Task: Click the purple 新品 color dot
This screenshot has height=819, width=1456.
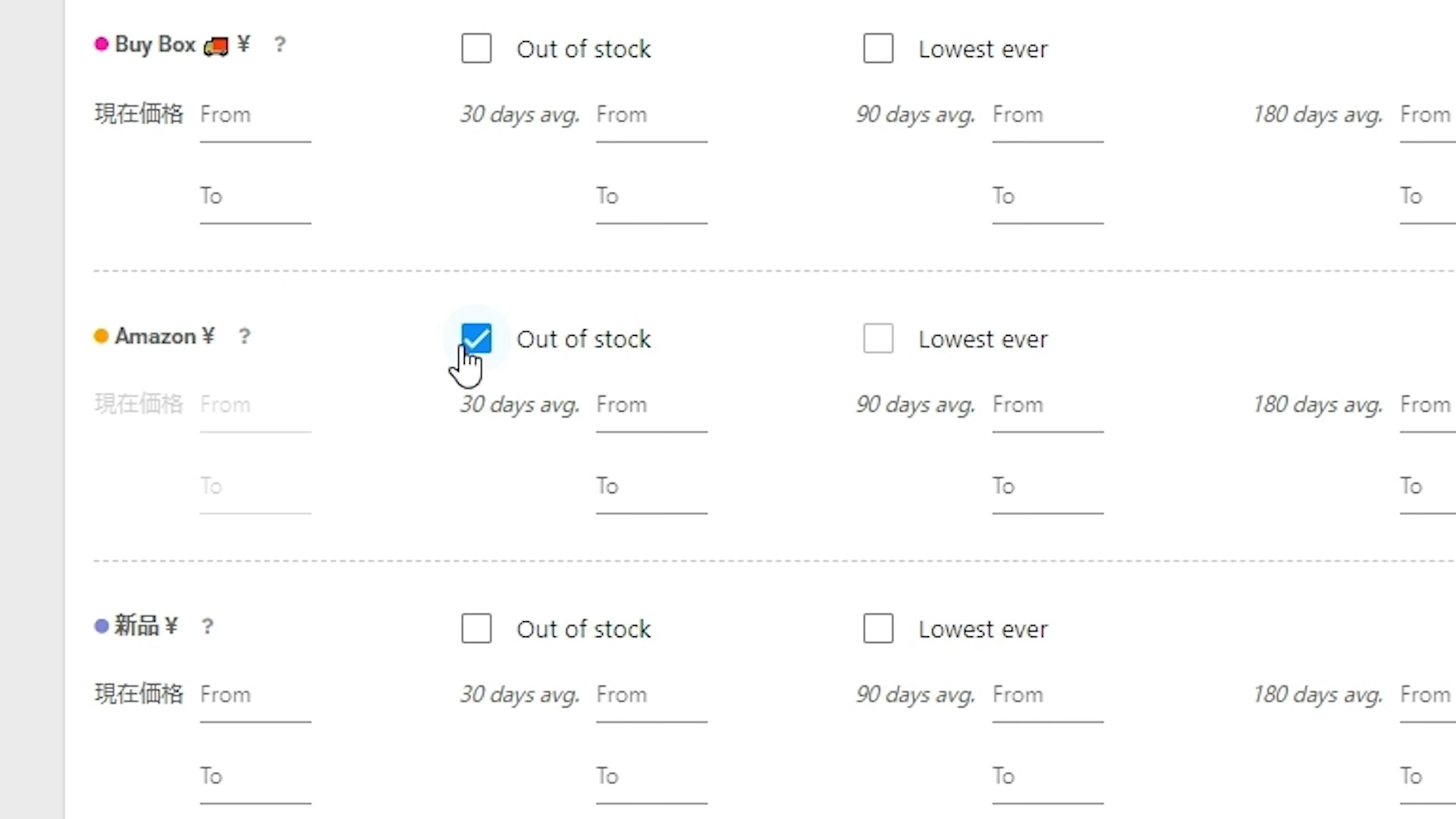Action: [101, 626]
